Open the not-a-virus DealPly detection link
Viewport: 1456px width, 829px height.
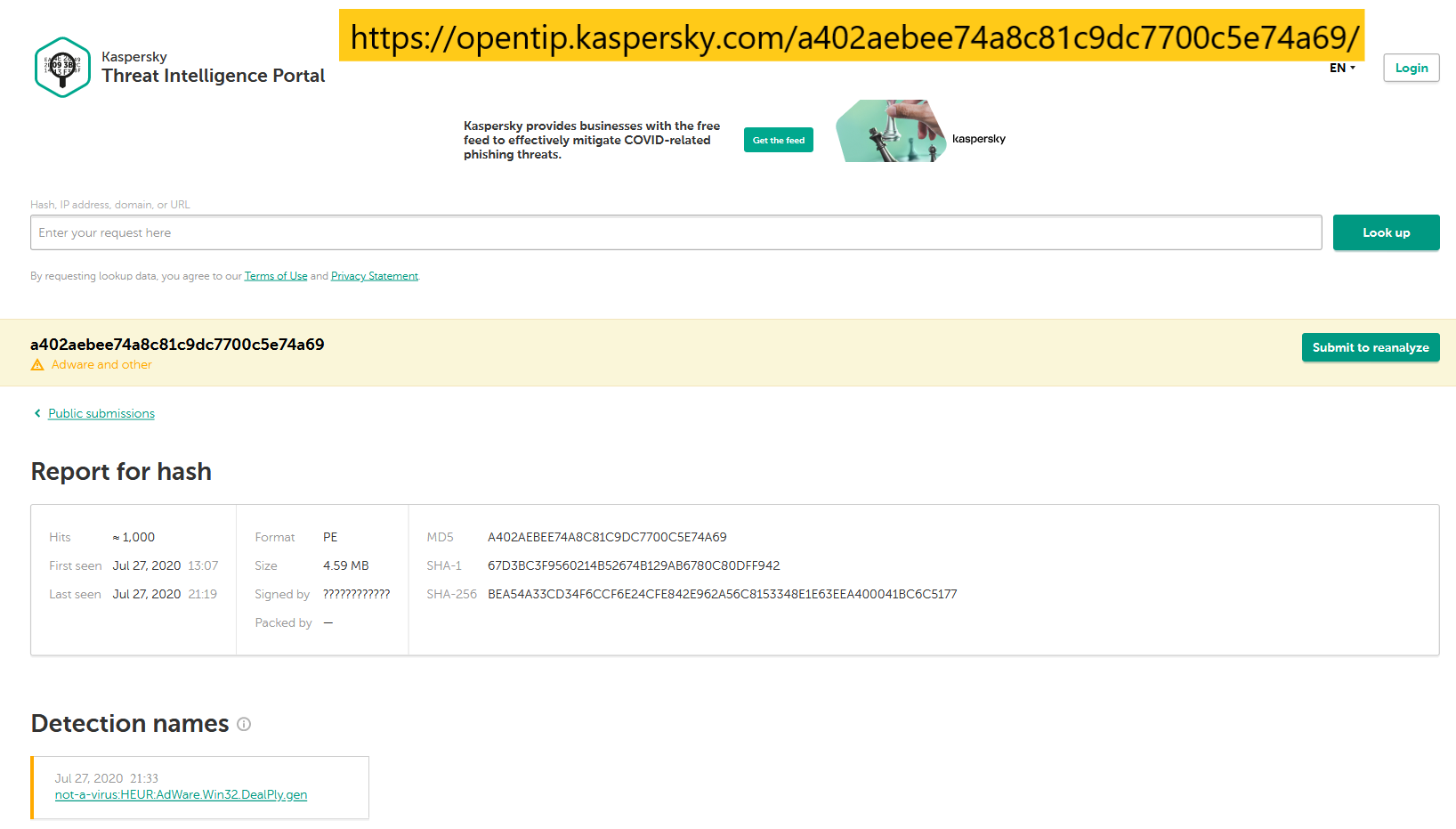182,795
